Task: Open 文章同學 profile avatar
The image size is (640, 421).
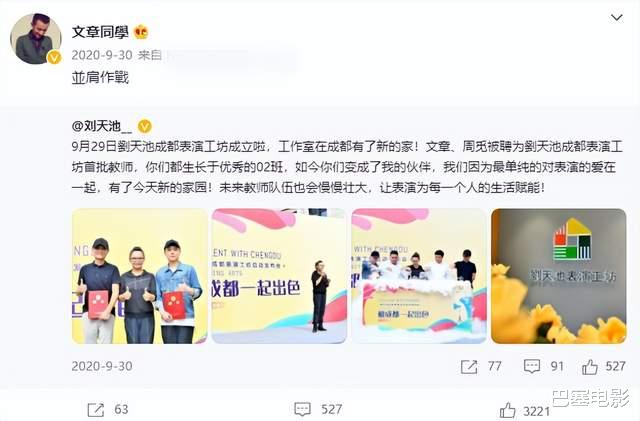Action: pyautogui.click(x=36, y=39)
